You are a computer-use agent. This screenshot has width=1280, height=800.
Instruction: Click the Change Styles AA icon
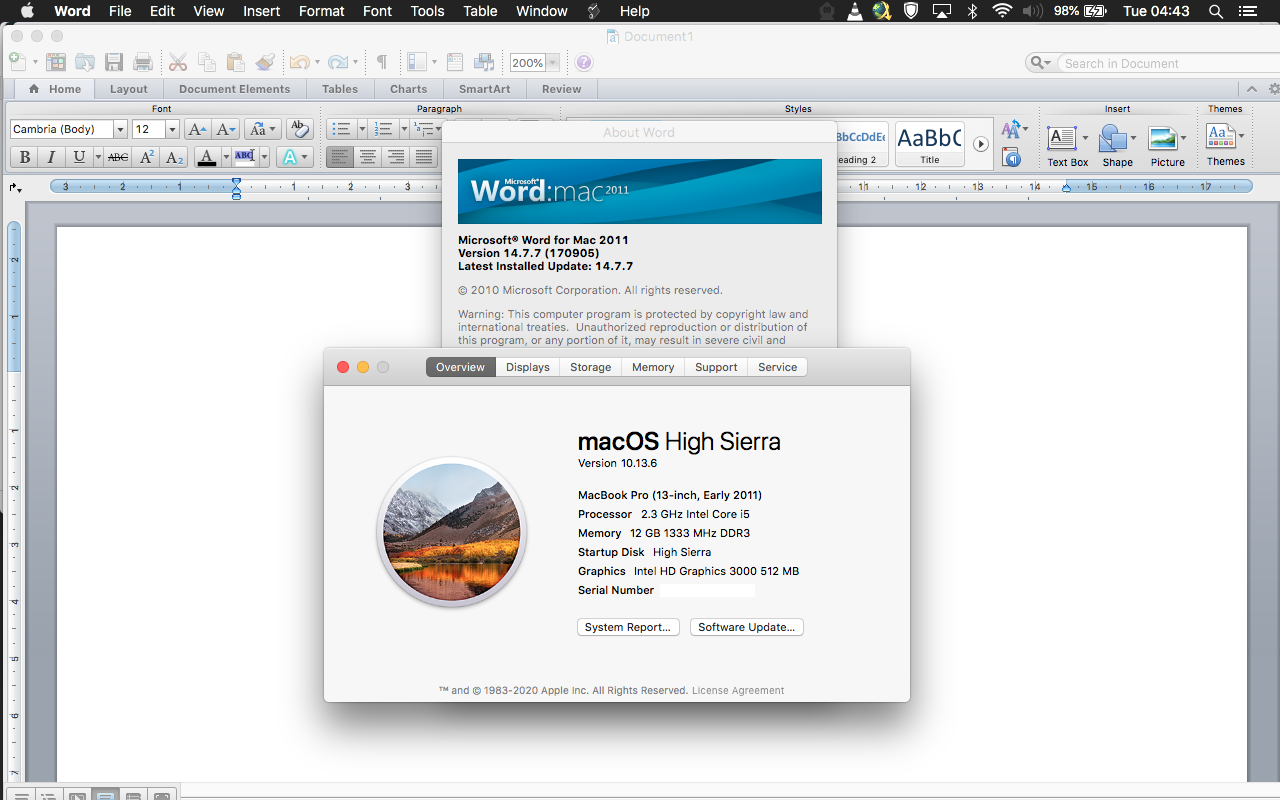[x=1012, y=129]
